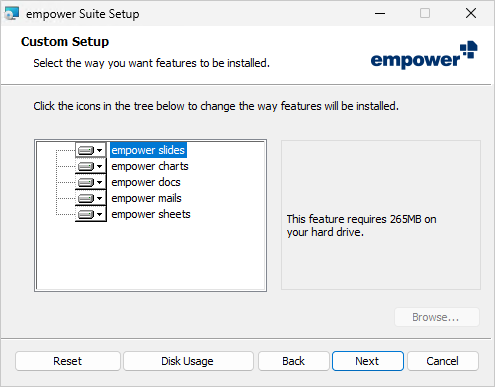
Task: Click the Reset button
Action: 68,361
